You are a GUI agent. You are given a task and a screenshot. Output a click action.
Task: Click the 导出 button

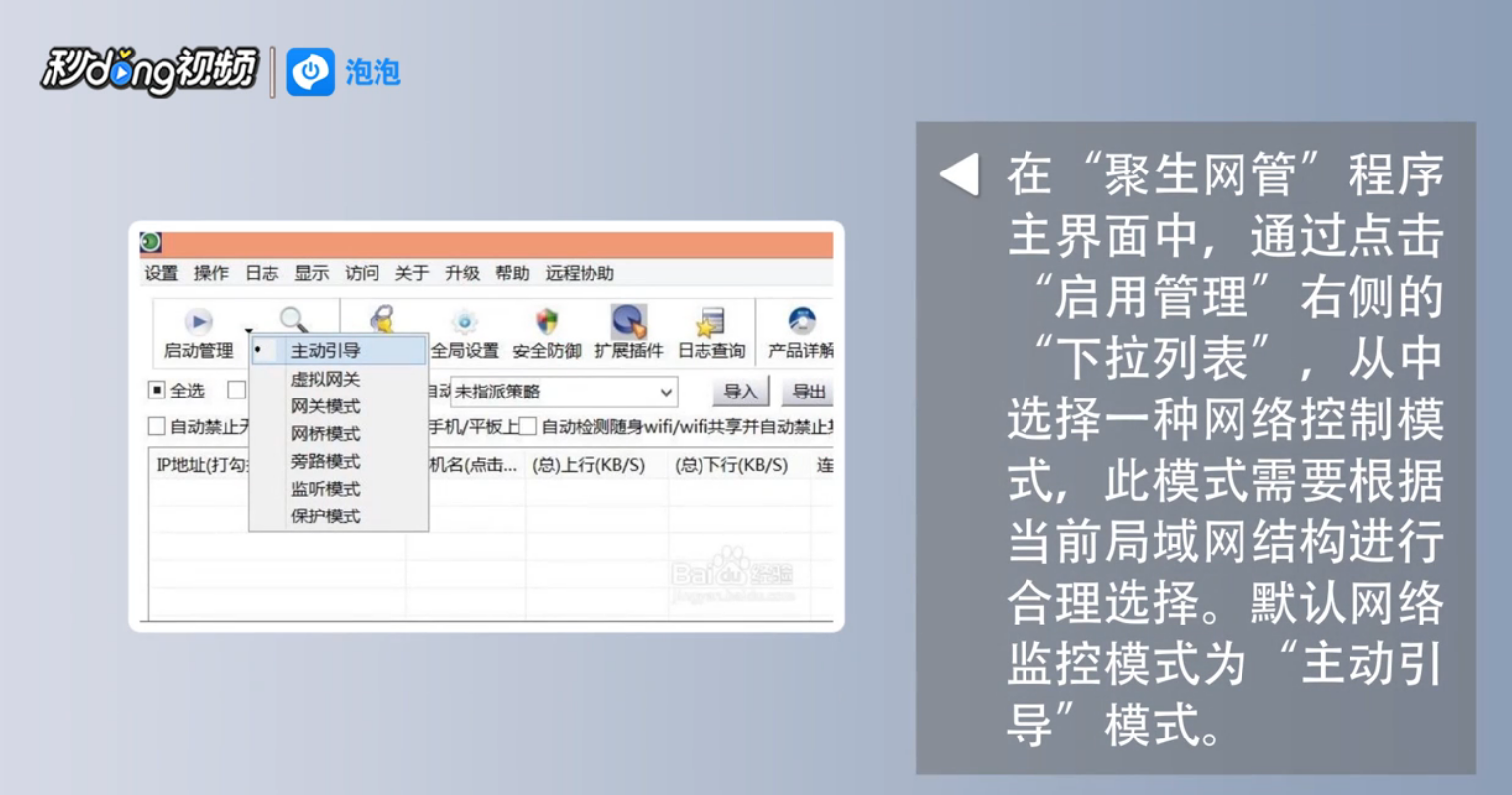(808, 392)
